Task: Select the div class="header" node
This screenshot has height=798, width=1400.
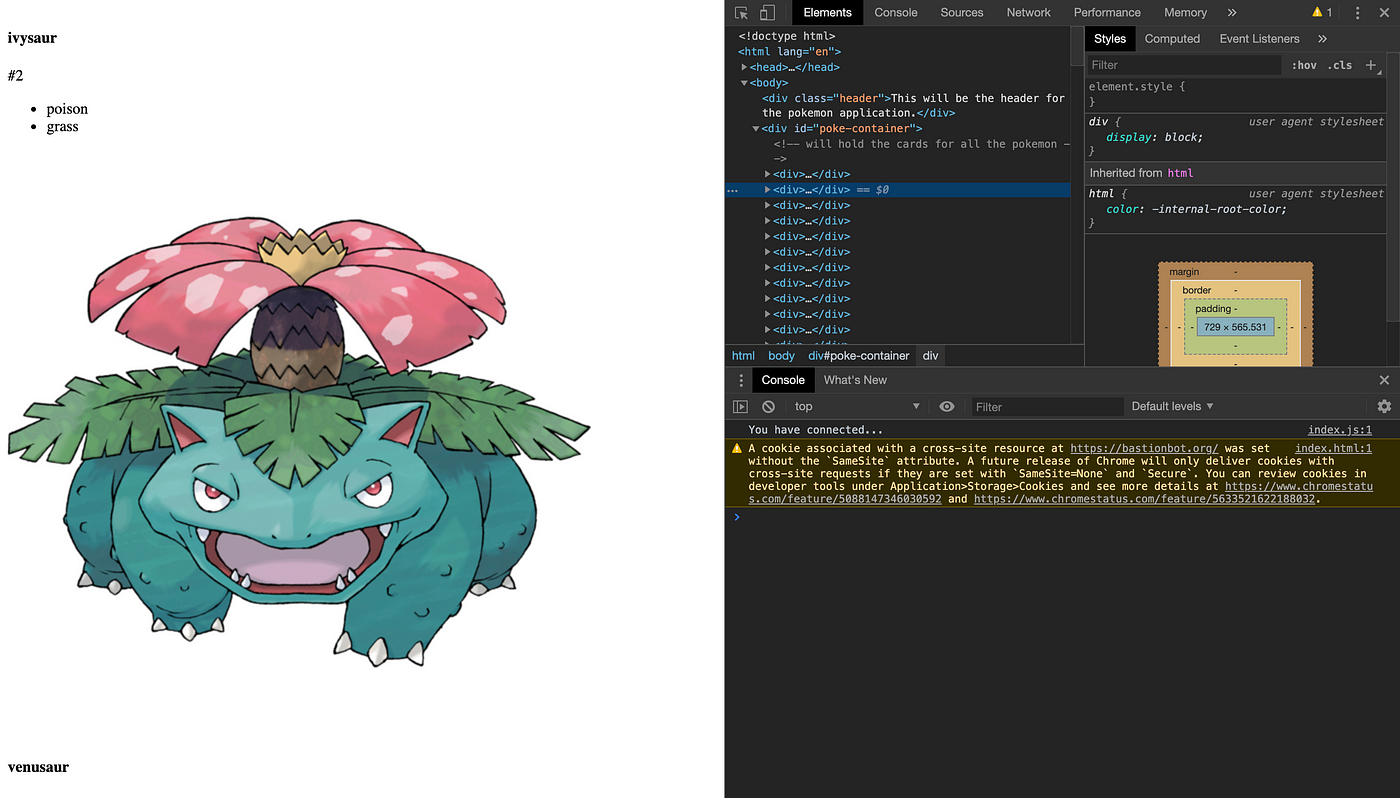Action: [x=913, y=106]
